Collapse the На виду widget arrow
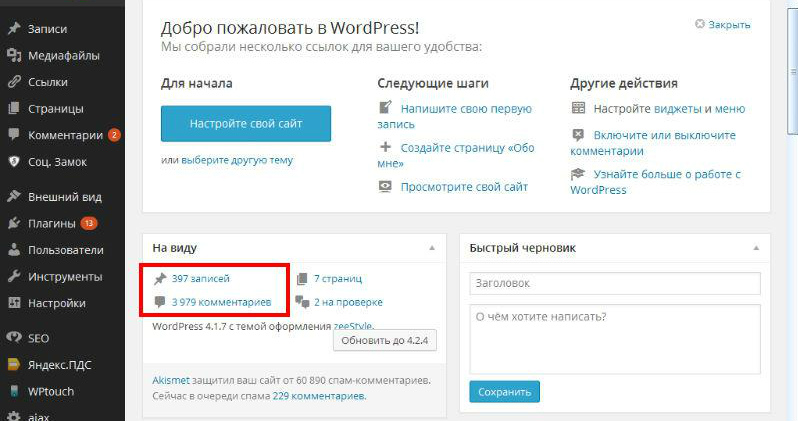Screen dimensions: 798x421 (432, 248)
